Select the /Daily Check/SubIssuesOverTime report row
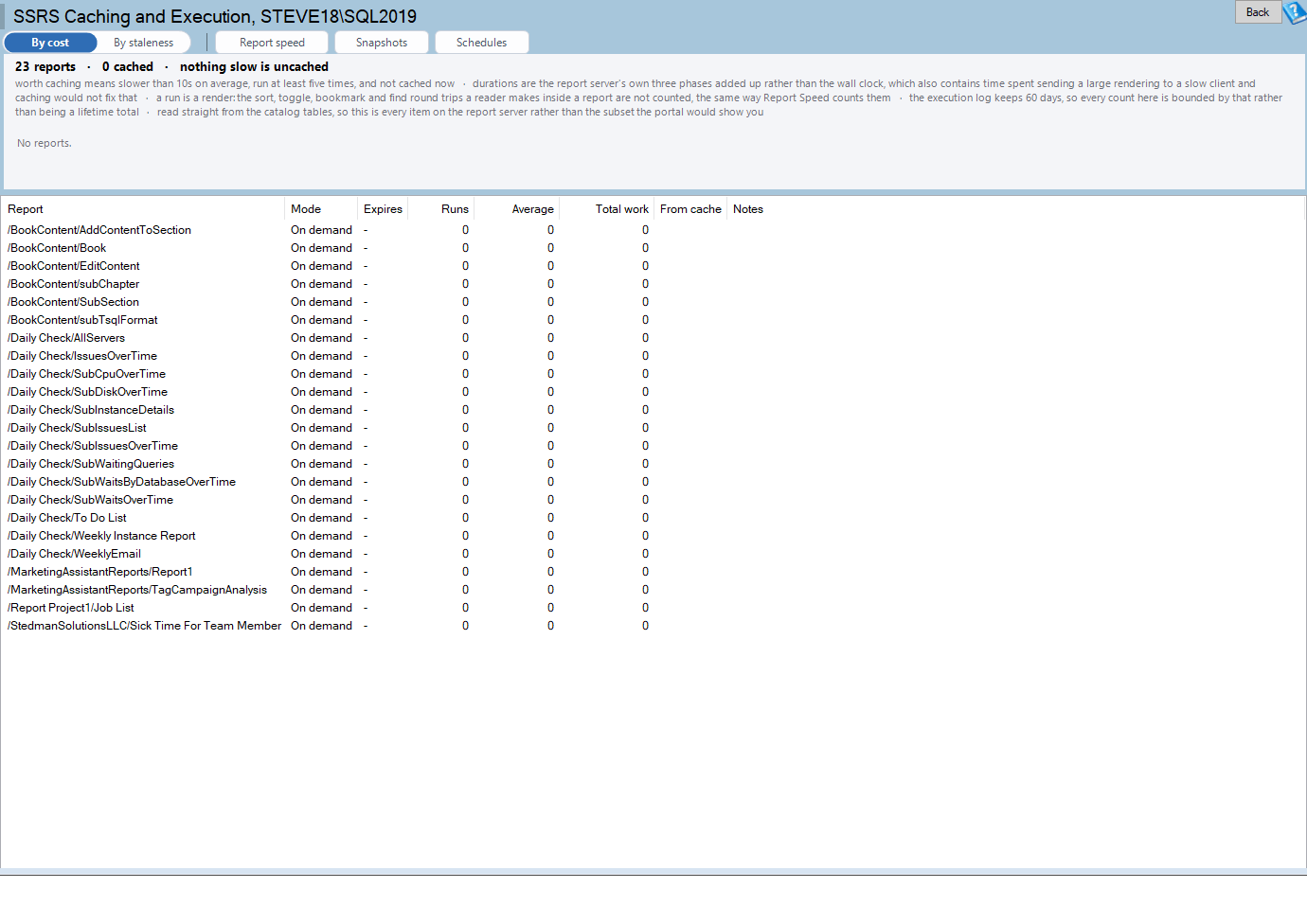The width and height of the screenshot is (1307, 924). coord(653,446)
